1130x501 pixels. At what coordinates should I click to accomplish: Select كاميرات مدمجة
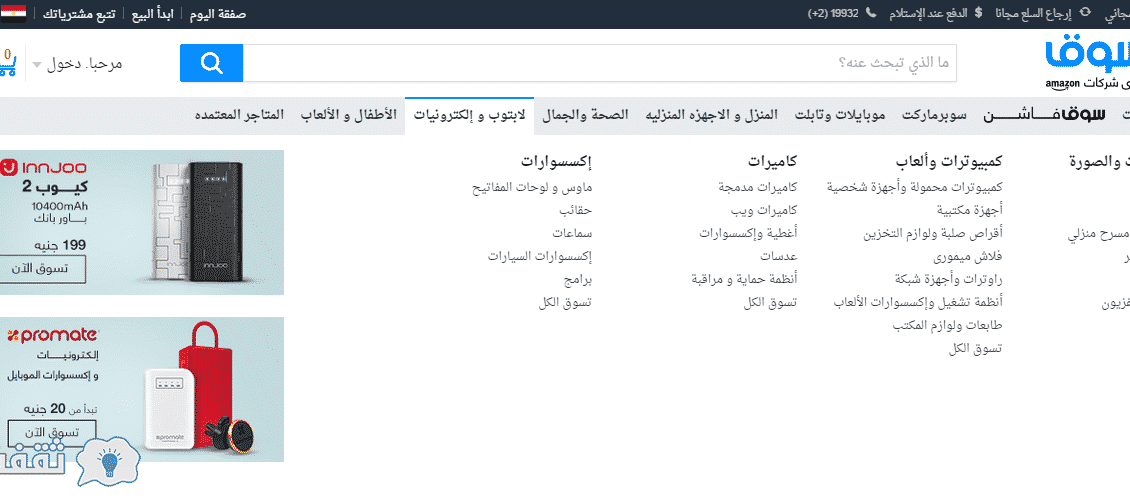[757, 187]
